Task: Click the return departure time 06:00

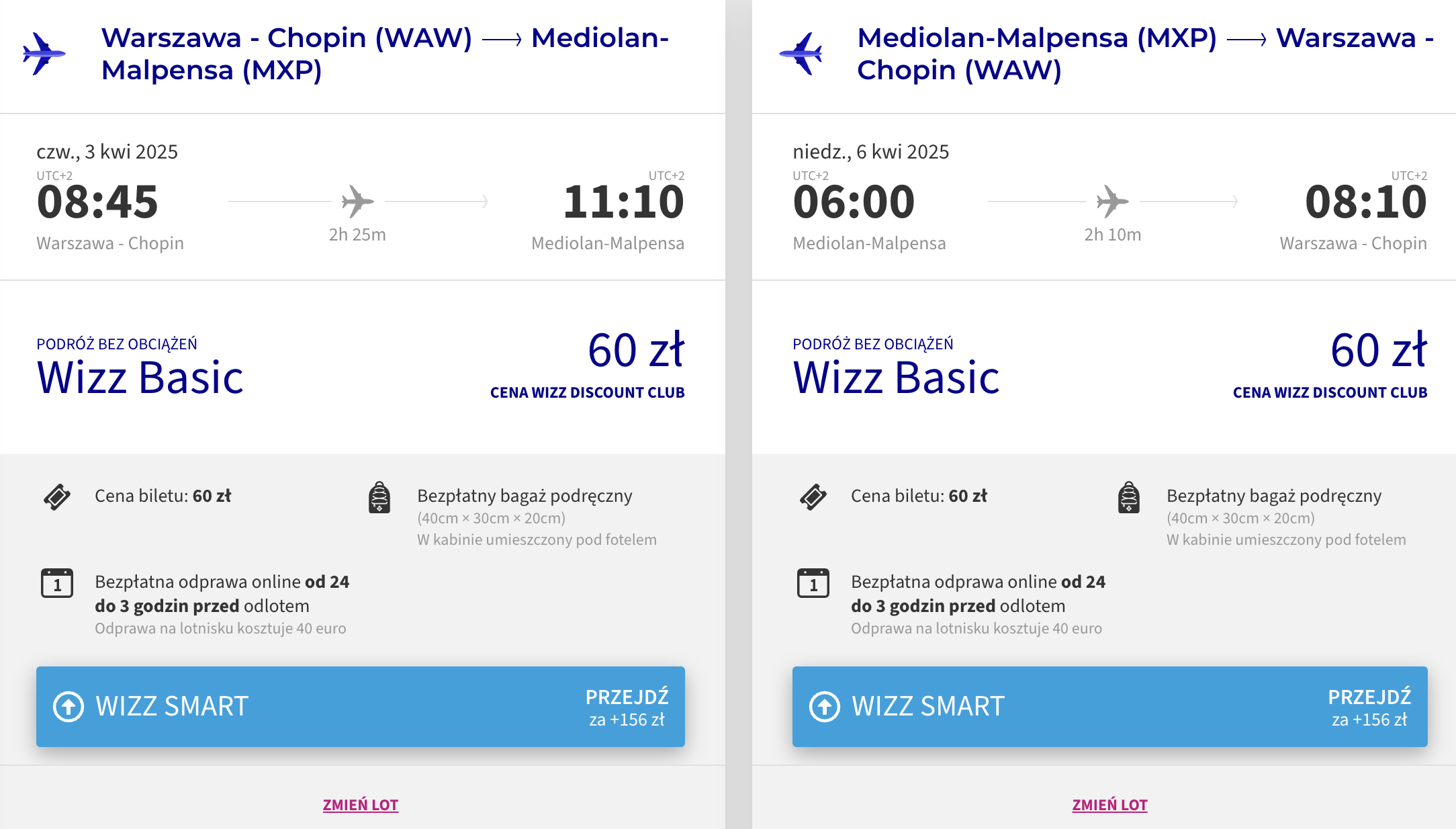Action: pyautogui.click(x=854, y=202)
